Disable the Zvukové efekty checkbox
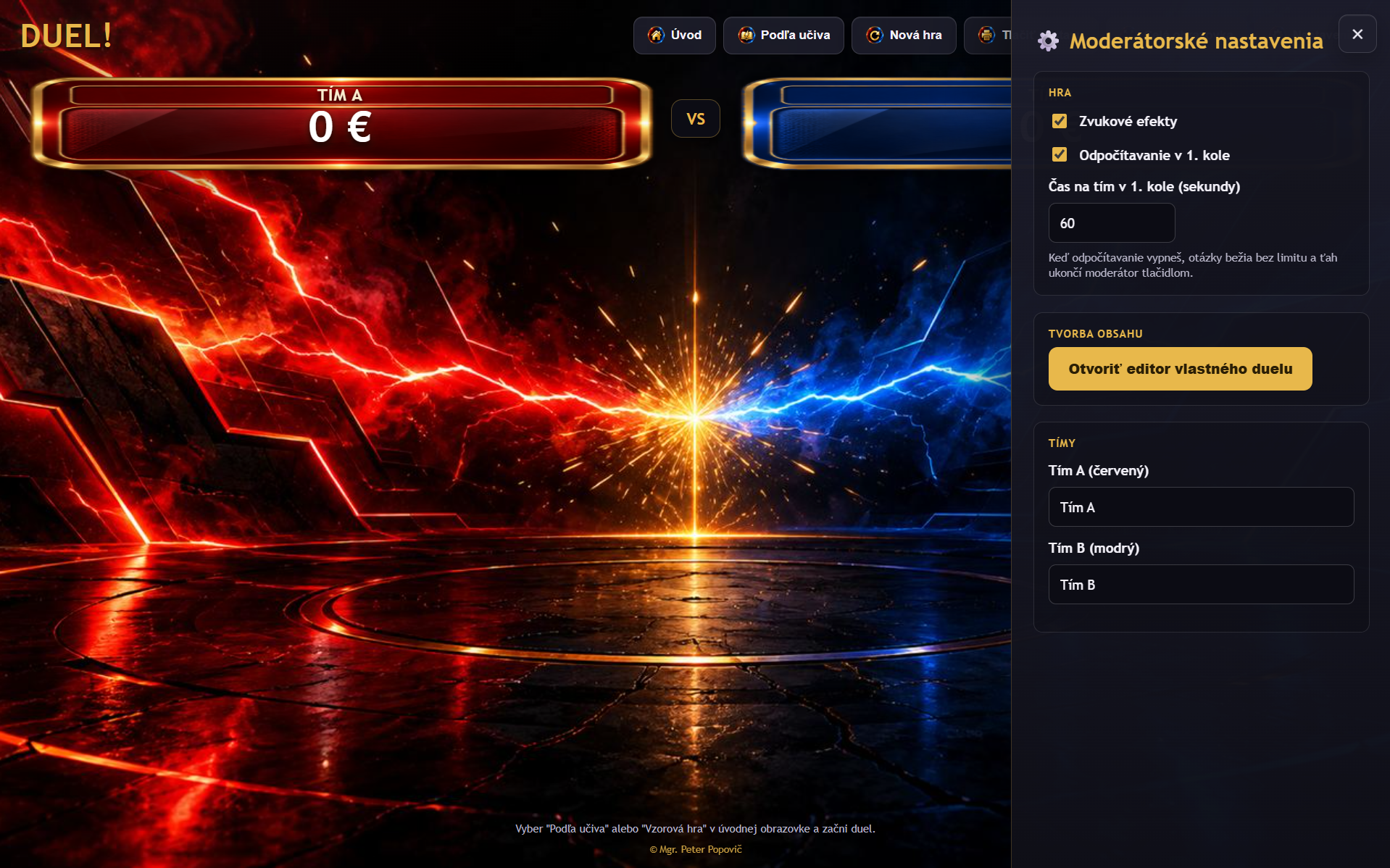1390x868 pixels. [x=1060, y=121]
